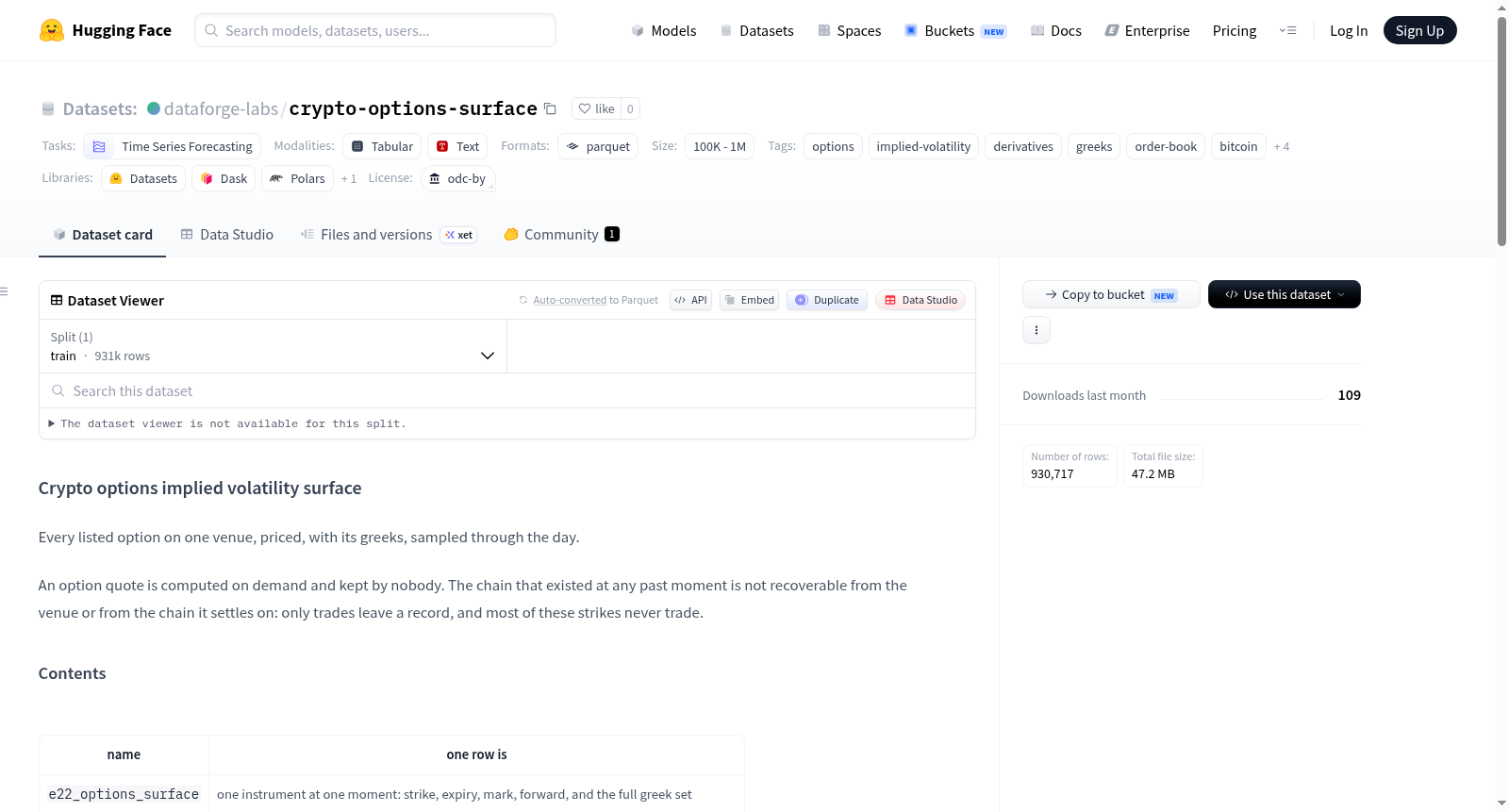Click the heart like button
1509x812 pixels.
pos(596,108)
